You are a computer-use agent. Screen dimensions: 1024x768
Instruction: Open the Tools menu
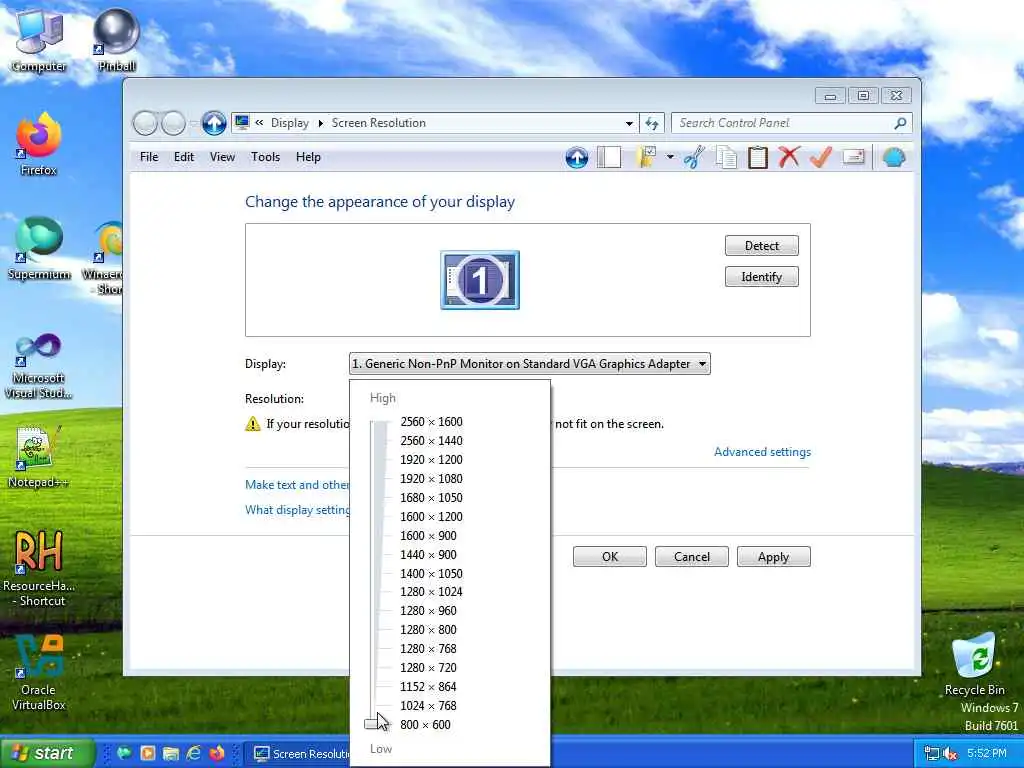pos(265,157)
